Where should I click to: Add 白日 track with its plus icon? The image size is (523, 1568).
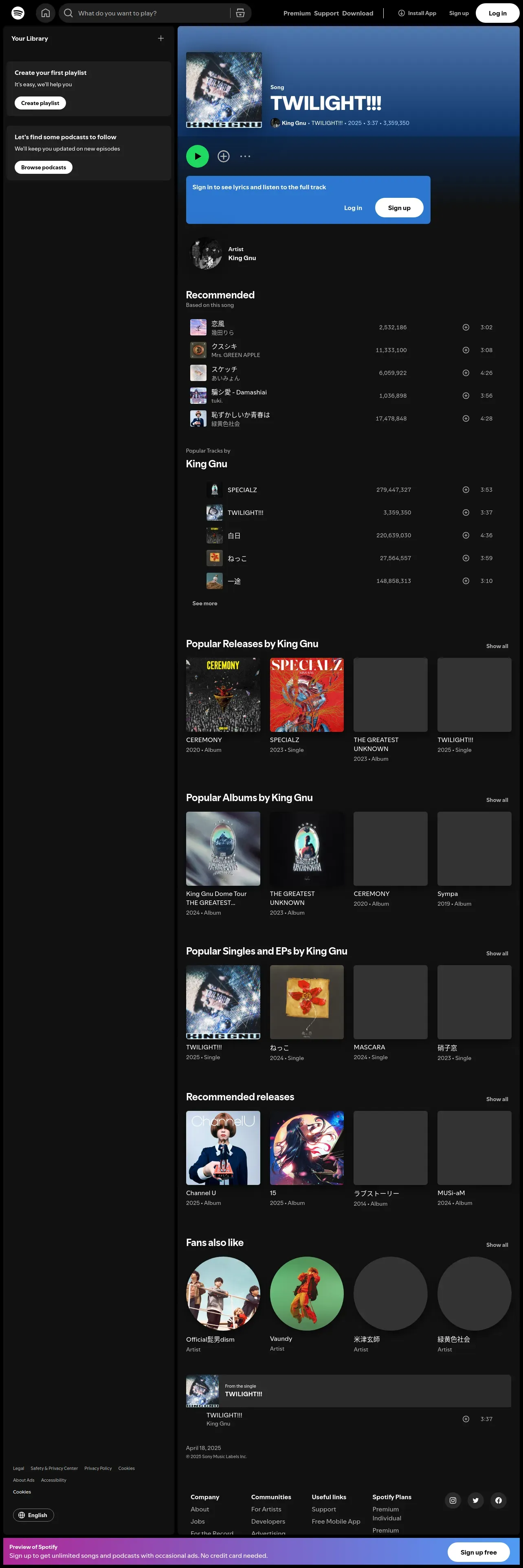click(466, 536)
